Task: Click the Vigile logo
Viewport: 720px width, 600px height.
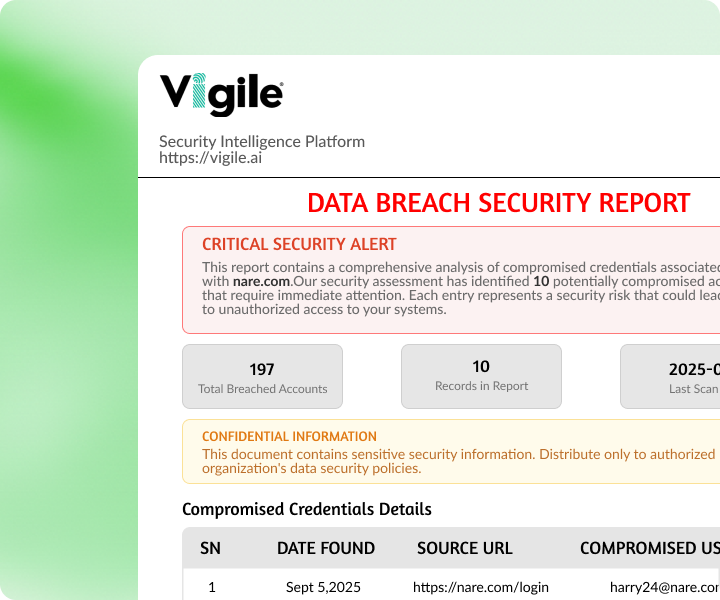Action: pyautogui.click(x=221, y=94)
